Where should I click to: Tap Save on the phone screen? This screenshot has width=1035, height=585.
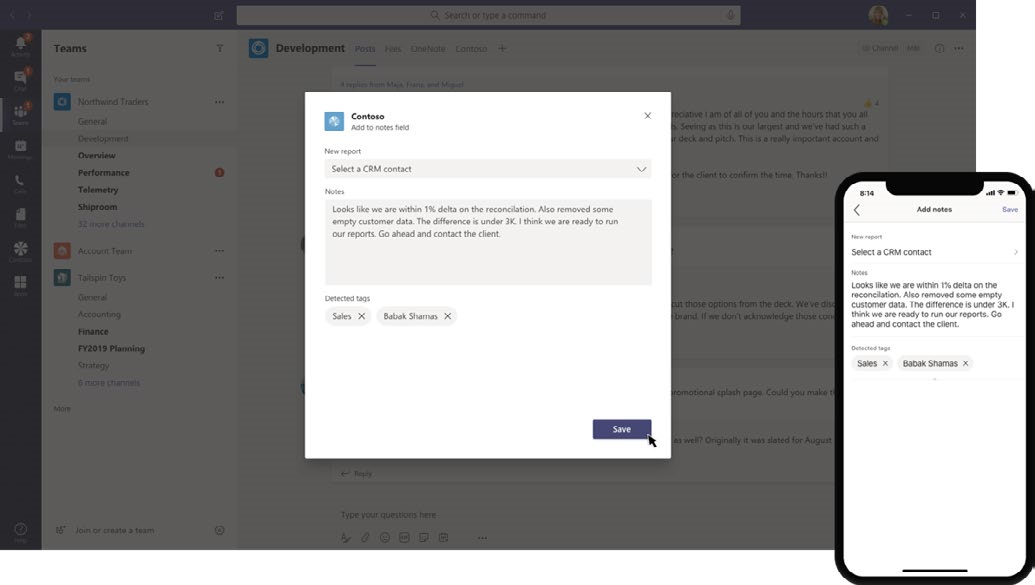(x=1010, y=209)
